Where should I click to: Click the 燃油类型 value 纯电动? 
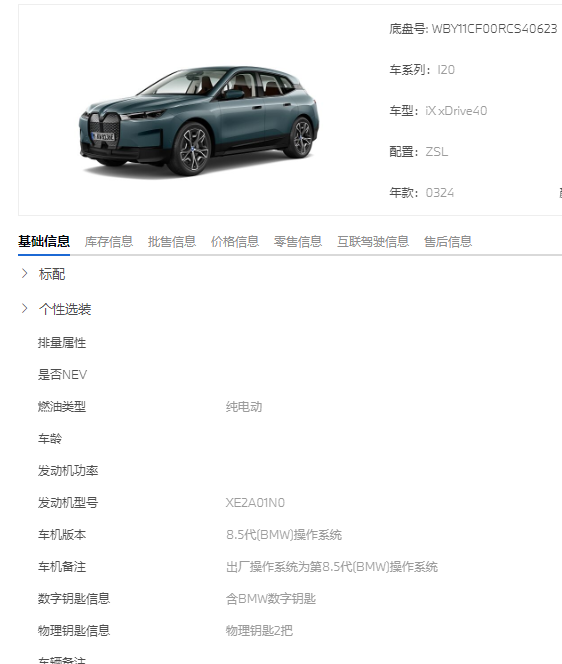tap(244, 407)
